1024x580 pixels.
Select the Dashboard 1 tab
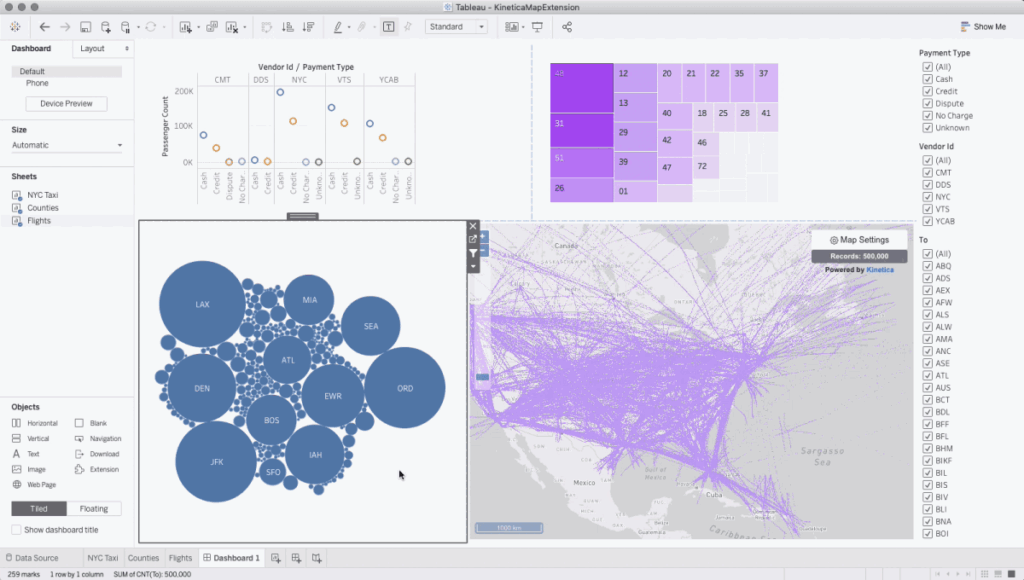[x=231, y=558]
